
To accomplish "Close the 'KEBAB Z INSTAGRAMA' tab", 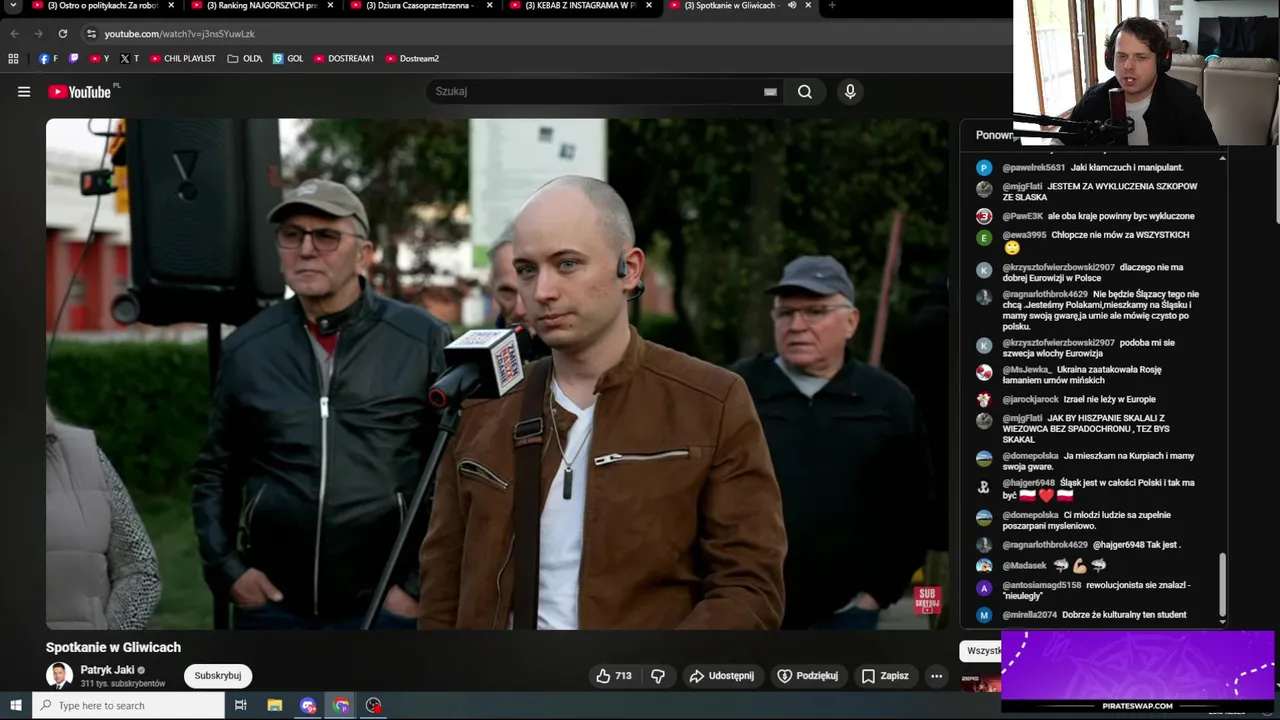I will point(649,6).
